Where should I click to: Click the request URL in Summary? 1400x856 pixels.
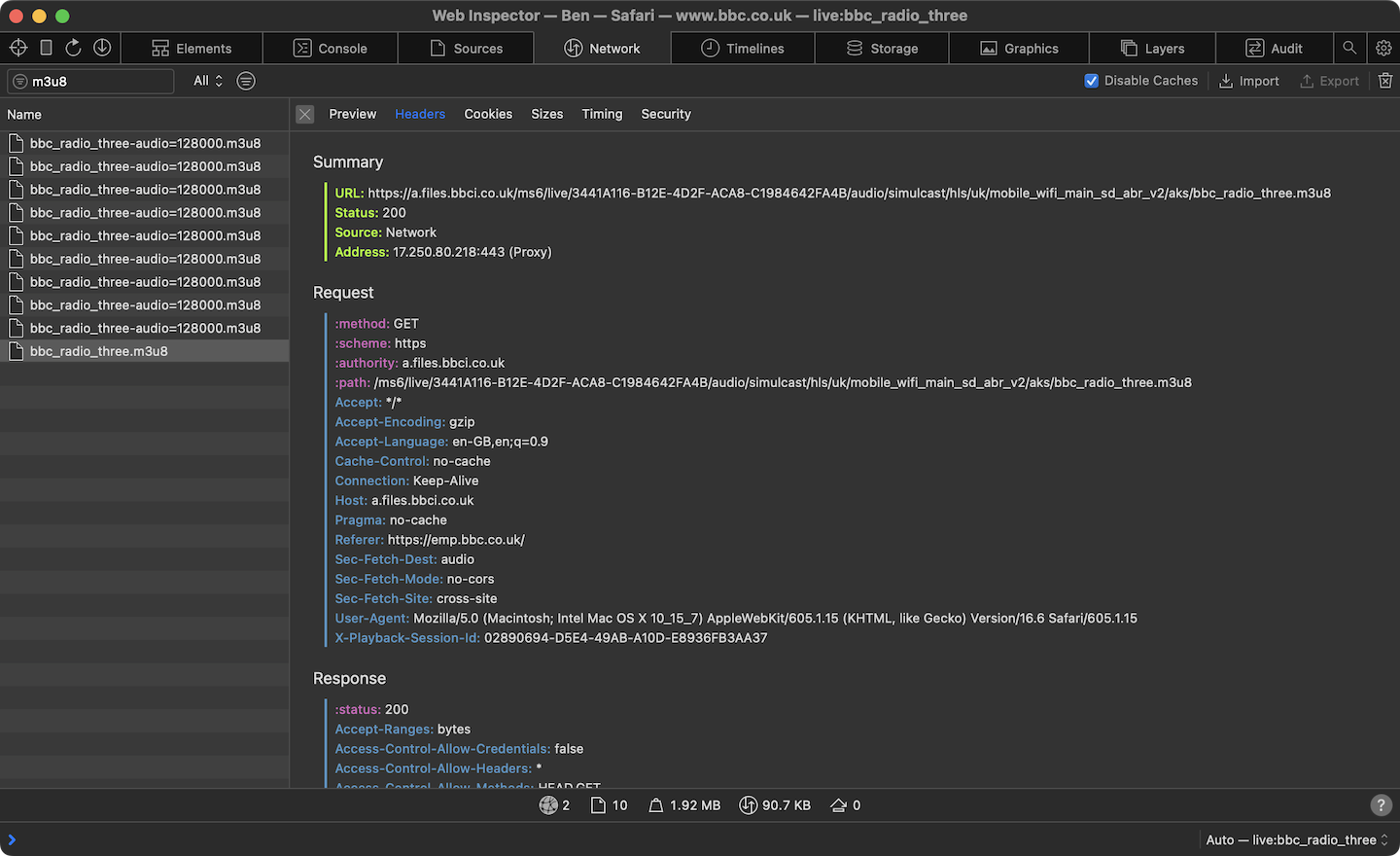[849, 193]
